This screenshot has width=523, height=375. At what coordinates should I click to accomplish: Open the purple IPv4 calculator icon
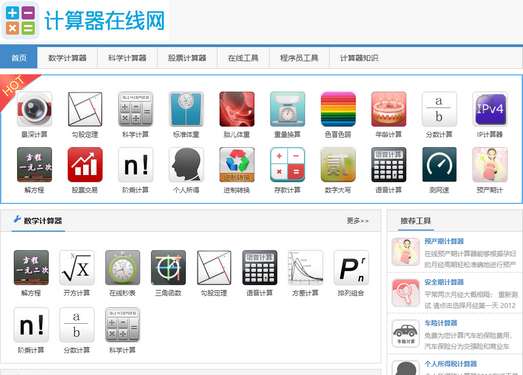(490, 109)
